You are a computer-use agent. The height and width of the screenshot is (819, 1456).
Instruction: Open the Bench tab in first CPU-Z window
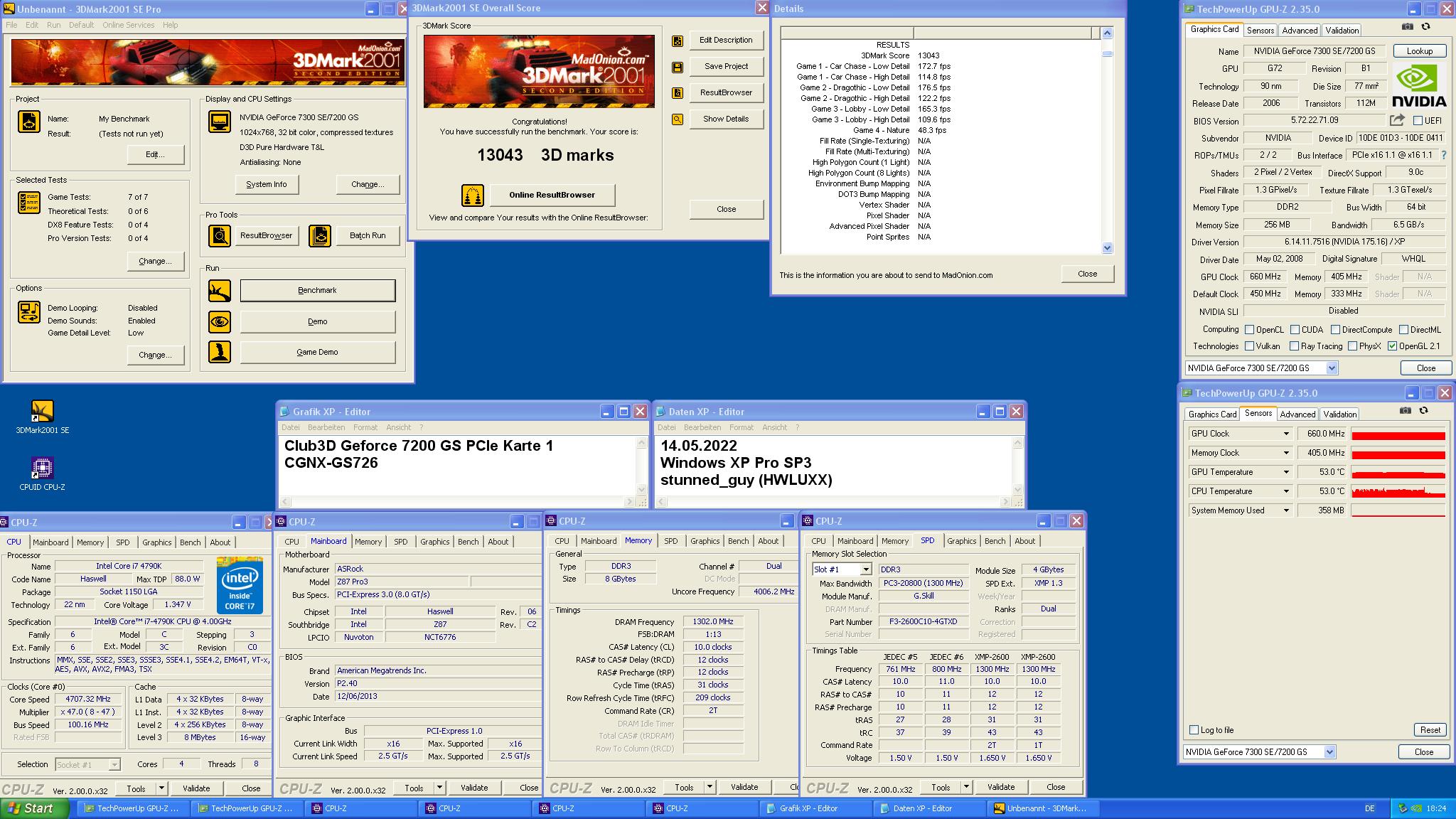tap(190, 542)
